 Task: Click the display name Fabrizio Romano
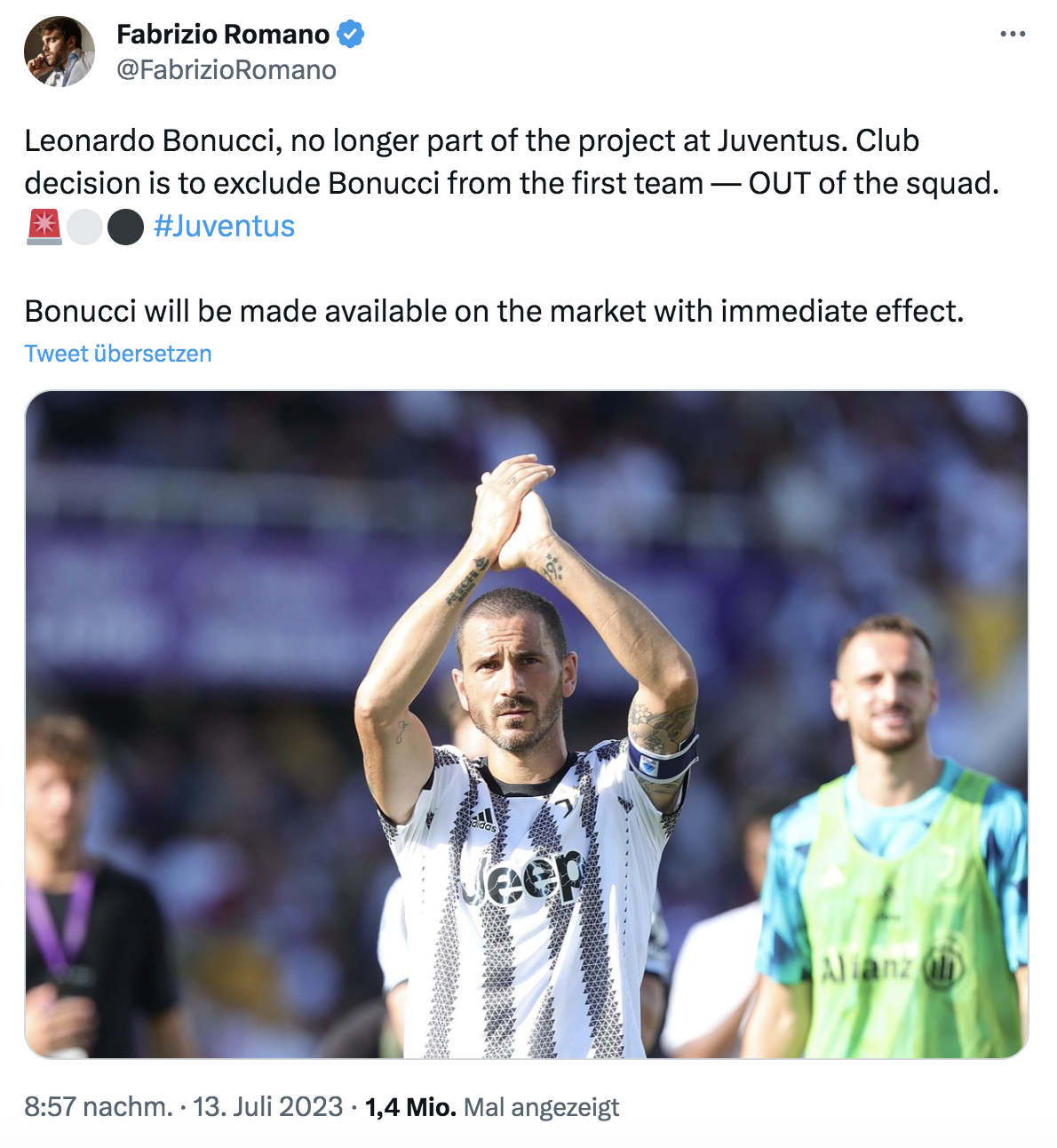coord(223,35)
